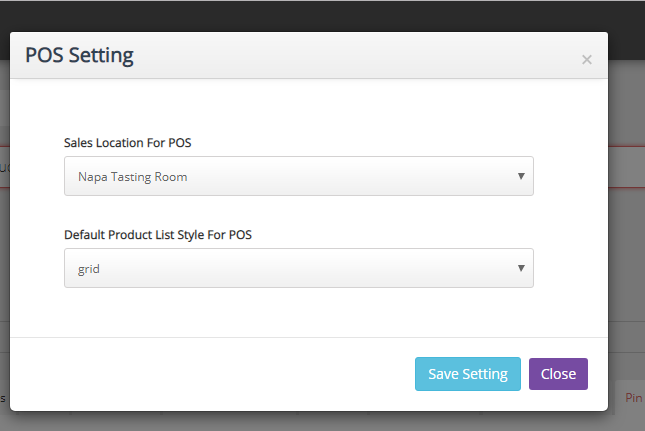Click the dimmed page area left of the dialog
The image size is (645, 431).
[x=4, y=250]
